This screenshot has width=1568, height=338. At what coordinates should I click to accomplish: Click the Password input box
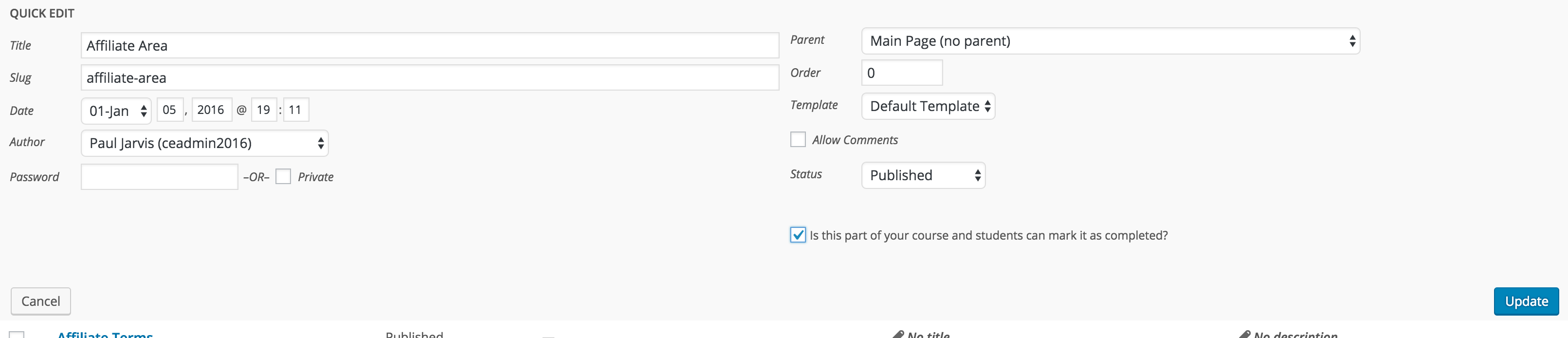[159, 177]
